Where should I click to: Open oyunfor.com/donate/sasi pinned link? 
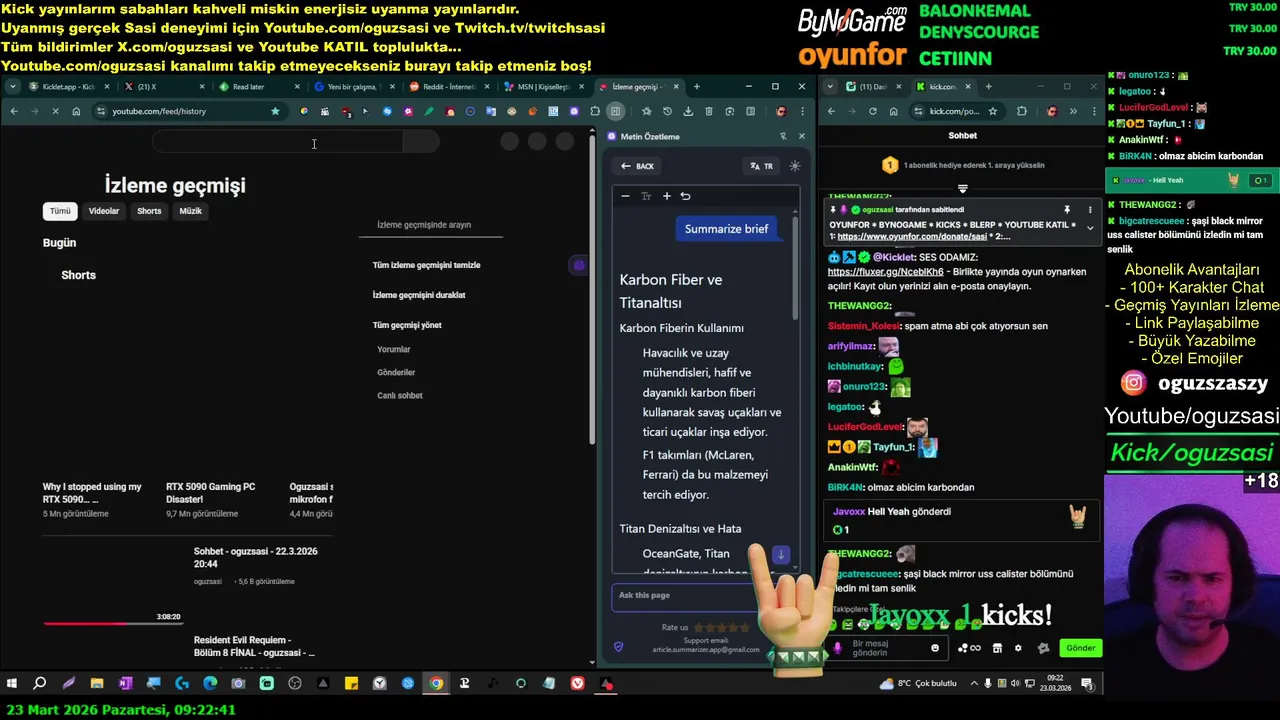pos(913,237)
